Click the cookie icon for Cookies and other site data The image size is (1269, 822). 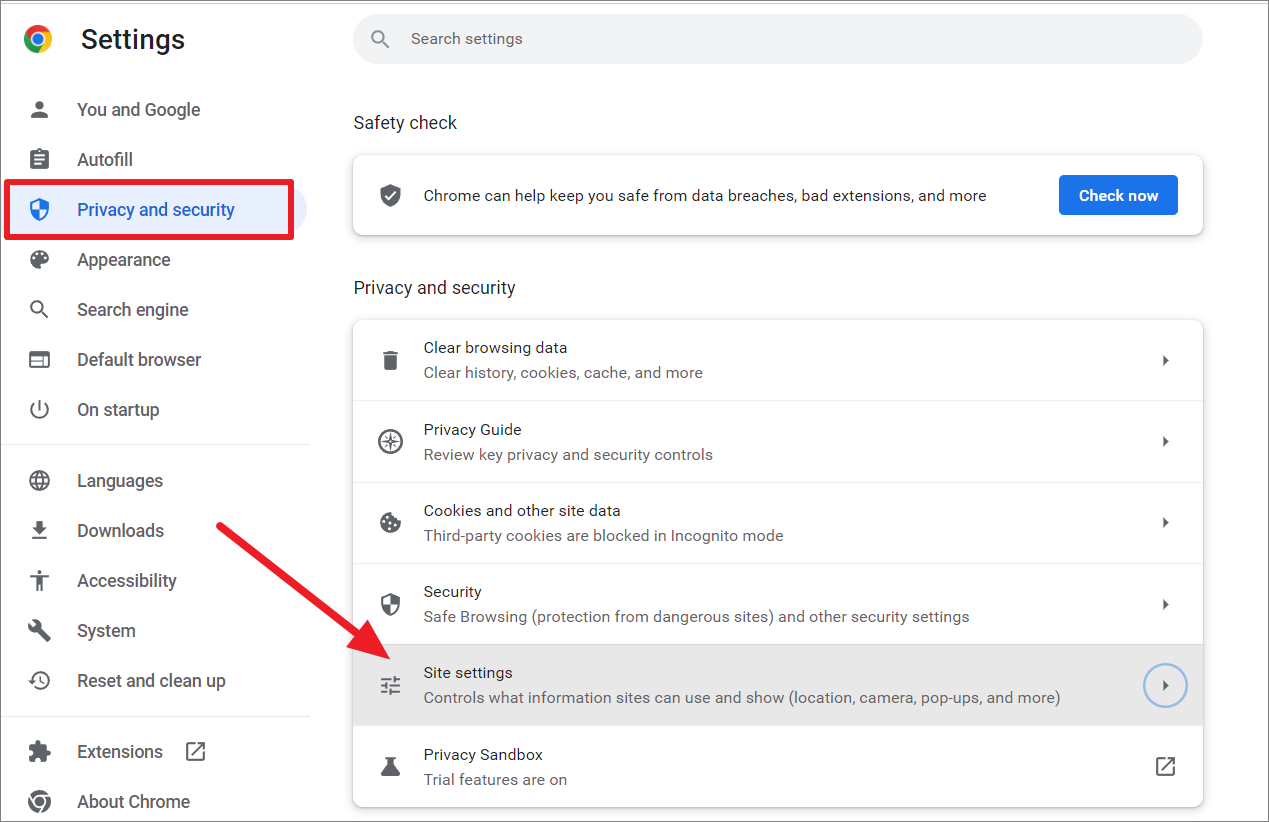click(390, 522)
